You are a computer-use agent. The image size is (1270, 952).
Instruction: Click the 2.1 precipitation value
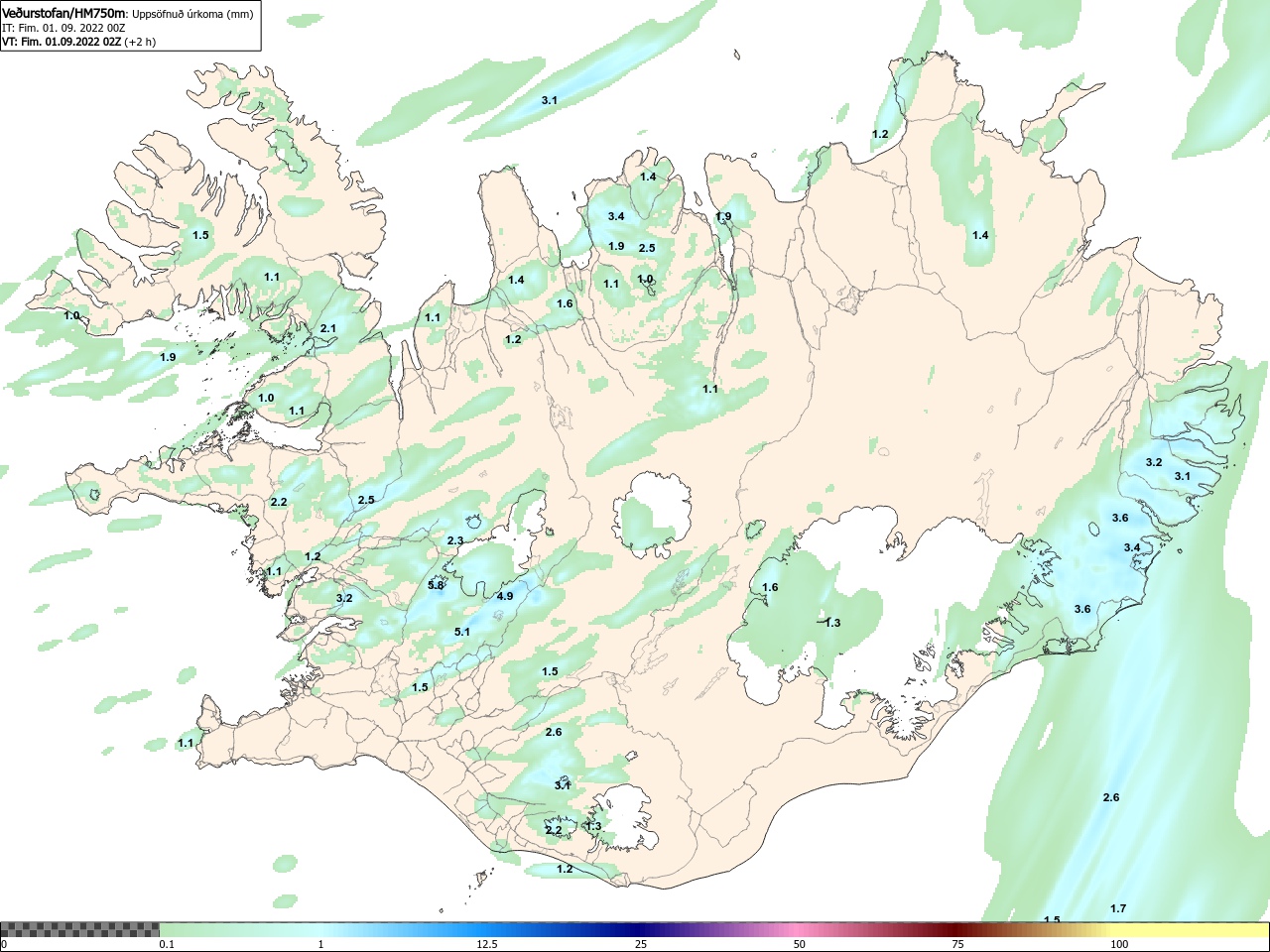coord(328,328)
